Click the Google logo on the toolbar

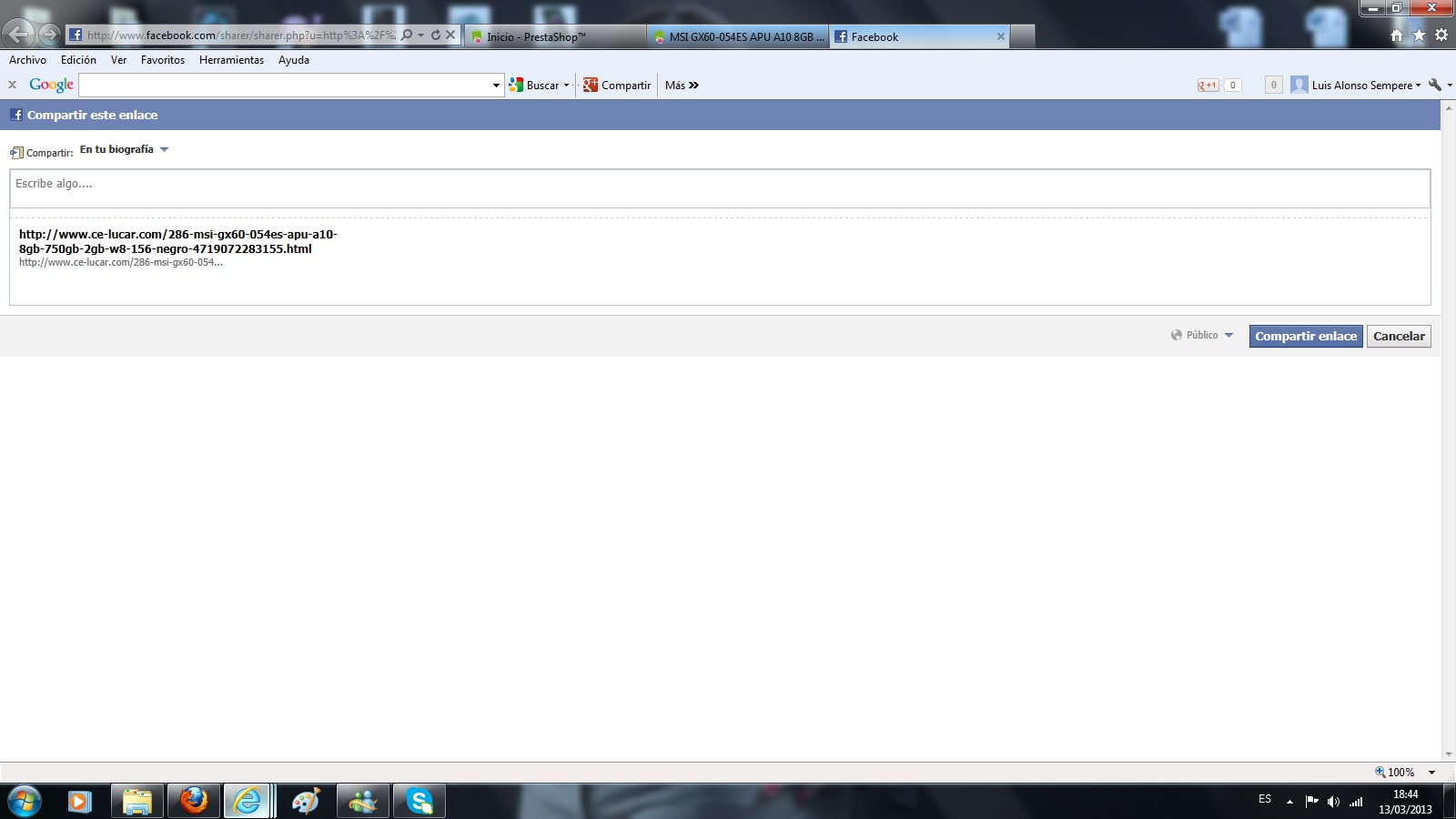51,85
